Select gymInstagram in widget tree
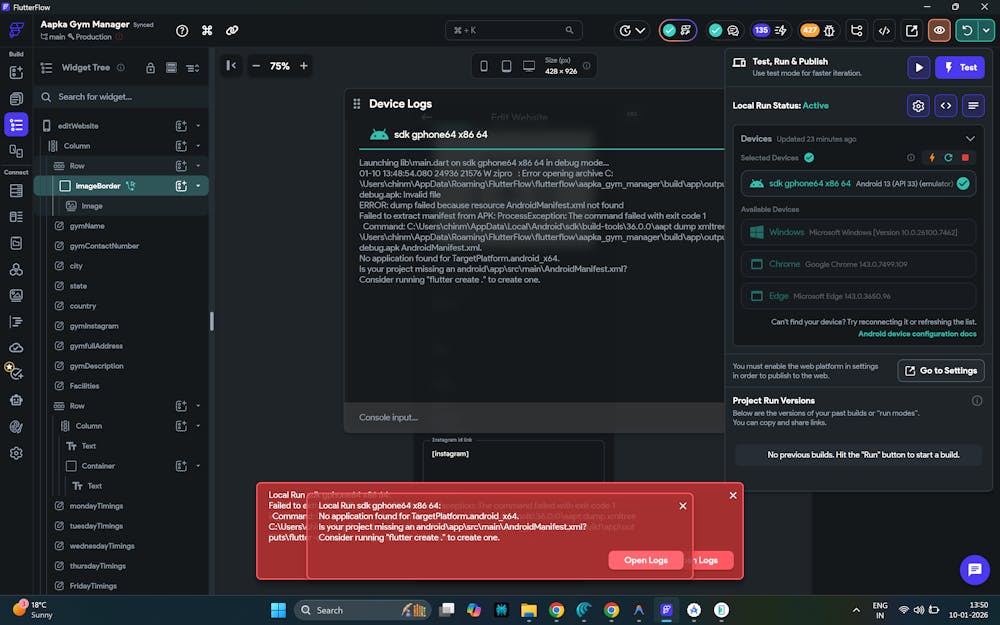 pyautogui.click(x=94, y=326)
